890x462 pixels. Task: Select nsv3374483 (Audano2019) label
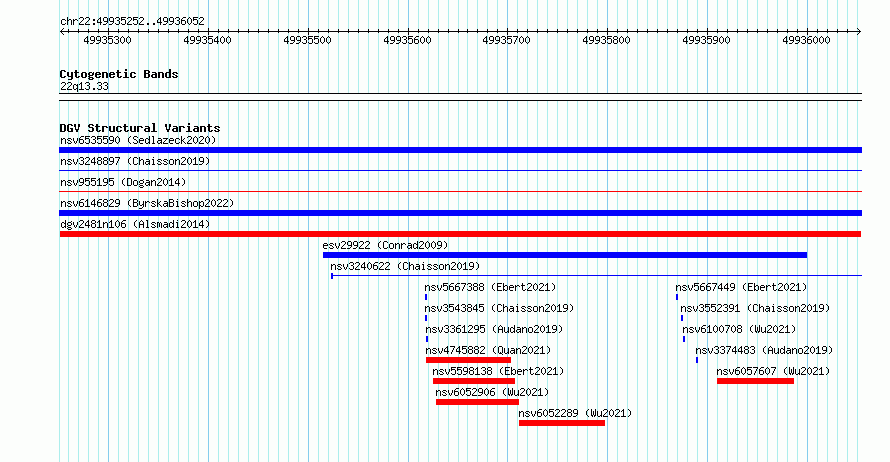(x=765, y=350)
